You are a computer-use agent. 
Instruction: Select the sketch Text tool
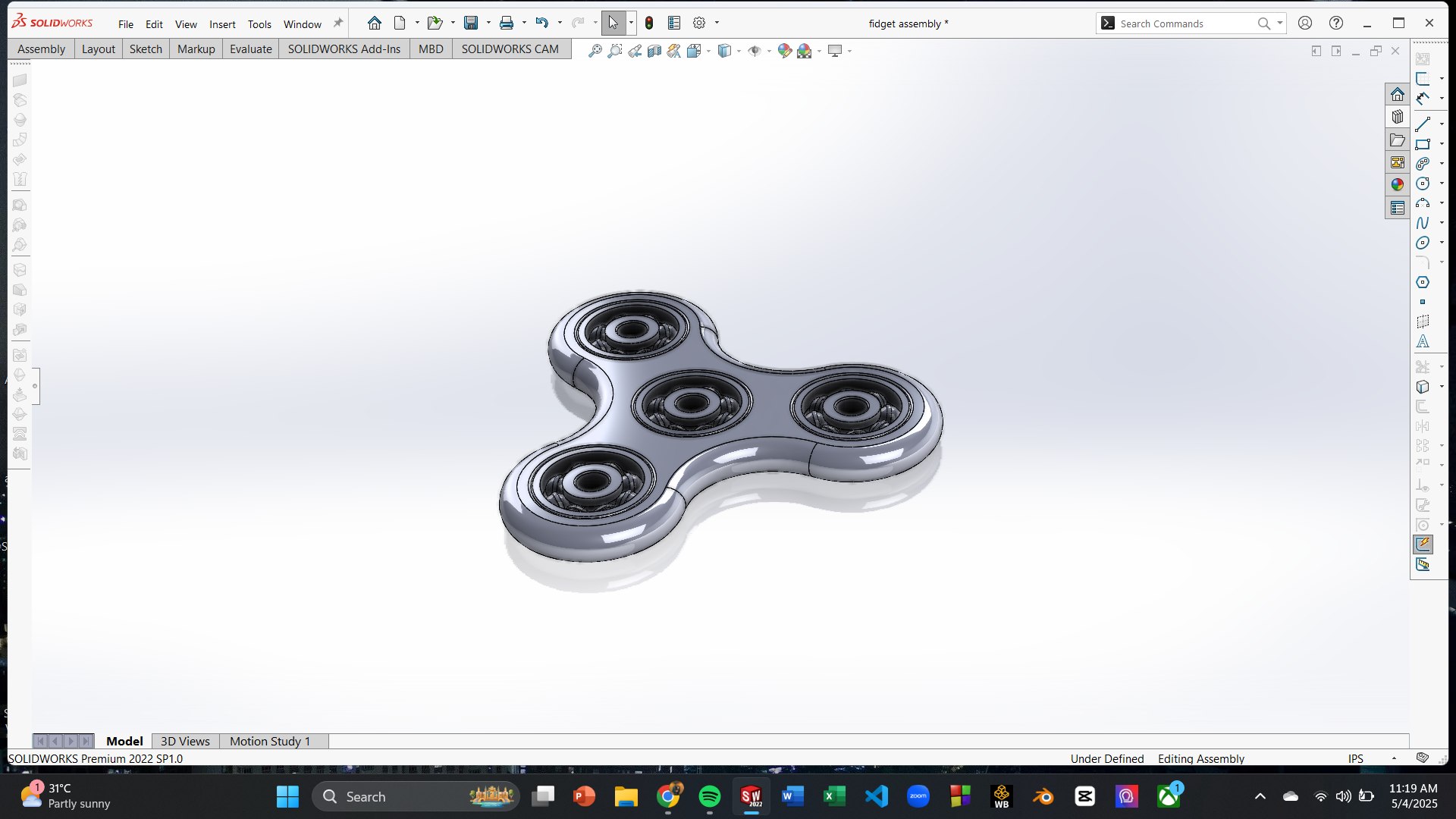click(x=1423, y=341)
